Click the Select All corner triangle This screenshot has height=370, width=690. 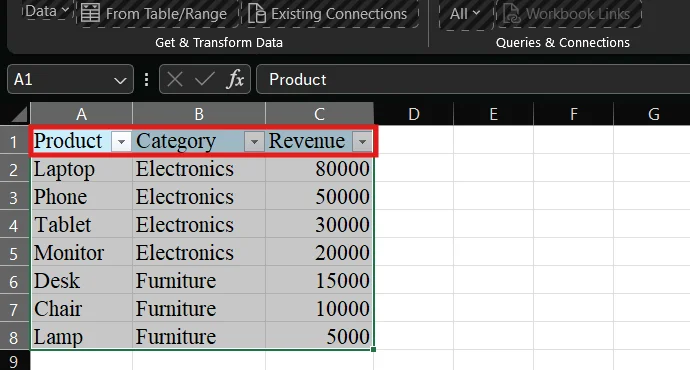(x=18, y=114)
